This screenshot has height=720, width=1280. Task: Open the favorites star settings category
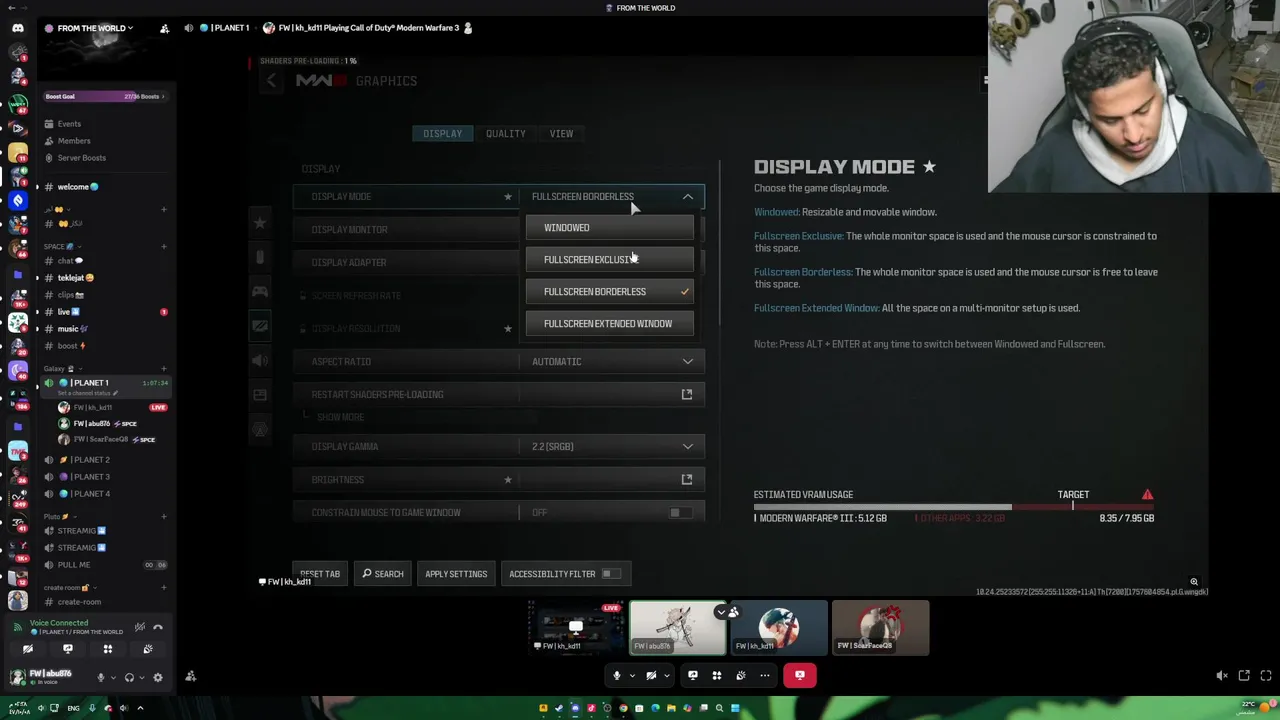tap(260, 222)
